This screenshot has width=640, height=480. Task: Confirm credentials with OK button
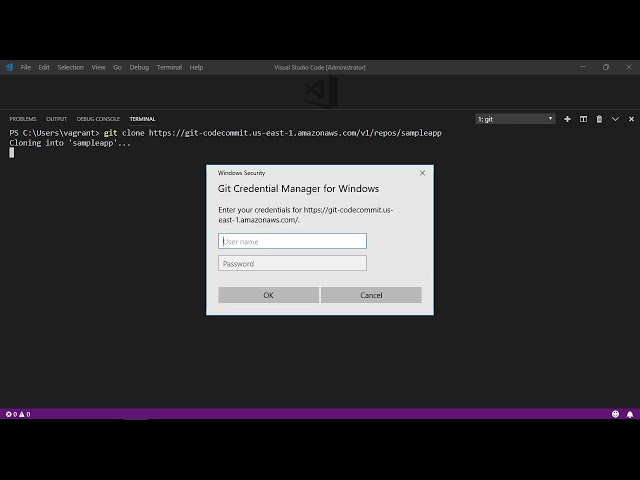click(269, 295)
